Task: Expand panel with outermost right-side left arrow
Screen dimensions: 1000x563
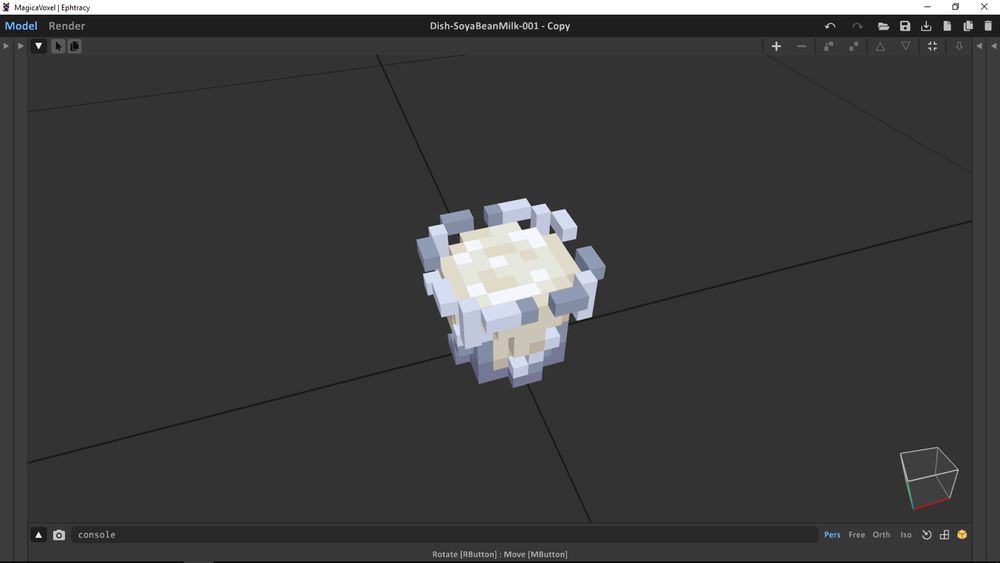Action: tap(994, 46)
